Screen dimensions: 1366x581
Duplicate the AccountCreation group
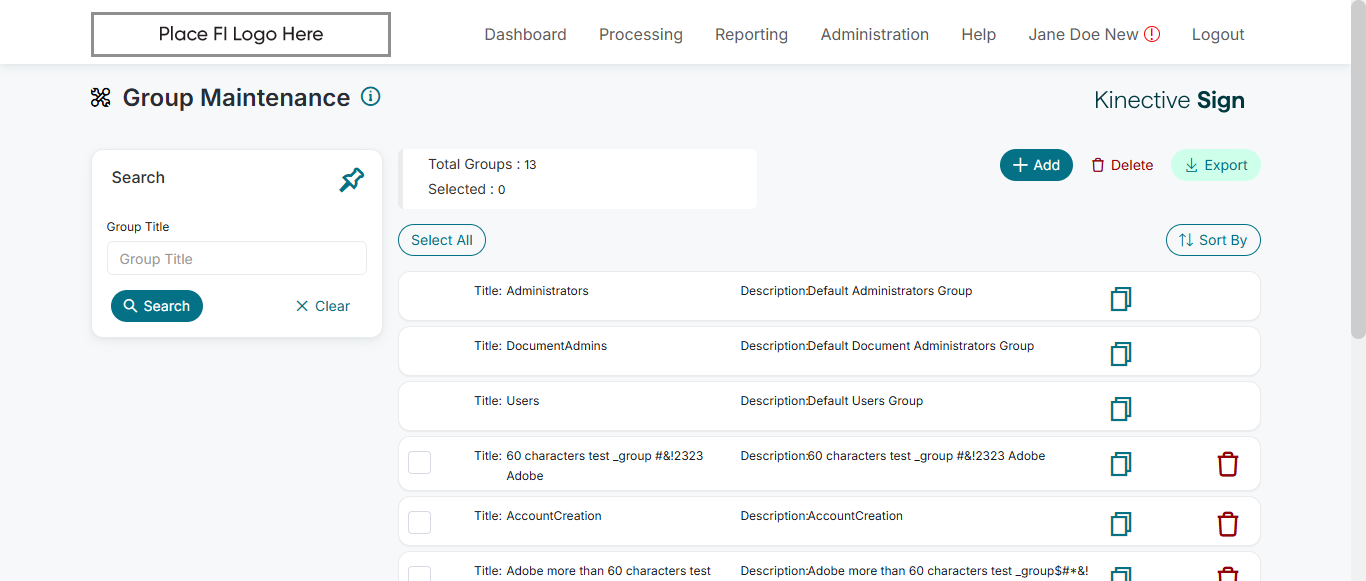[x=1121, y=524]
